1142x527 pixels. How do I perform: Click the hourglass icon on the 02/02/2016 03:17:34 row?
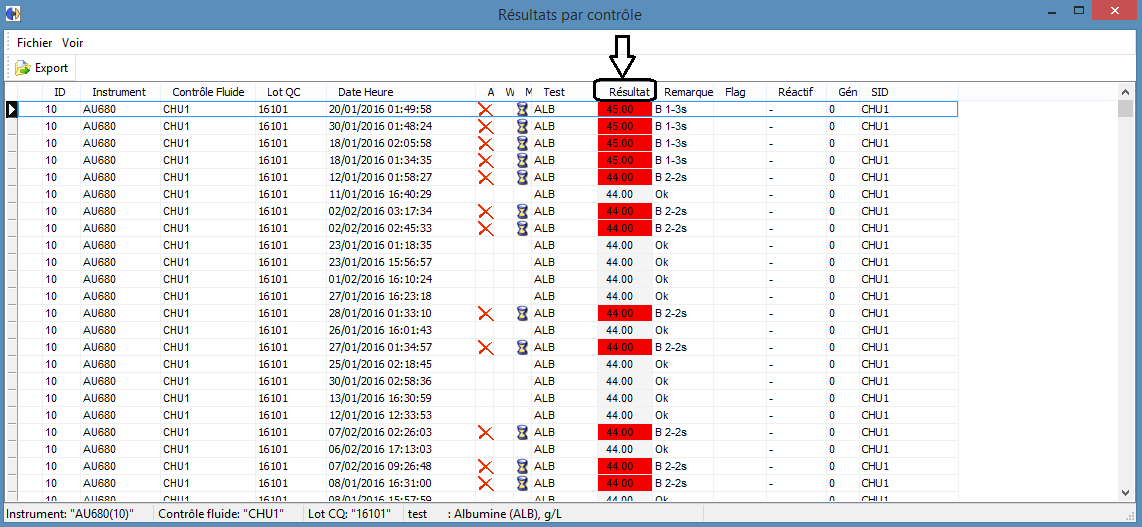pyautogui.click(x=522, y=211)
